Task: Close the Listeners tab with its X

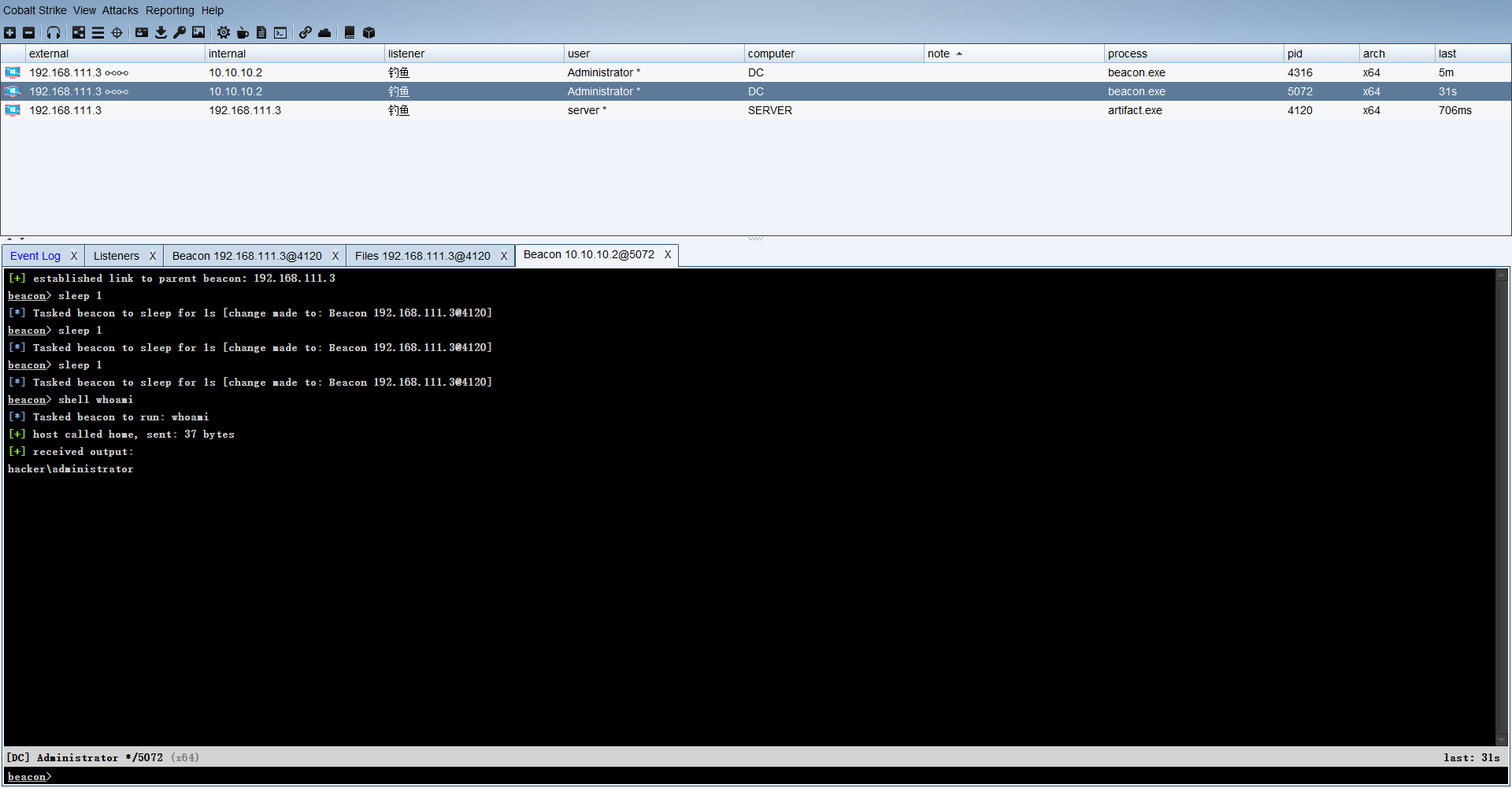Action: point(153,256)
